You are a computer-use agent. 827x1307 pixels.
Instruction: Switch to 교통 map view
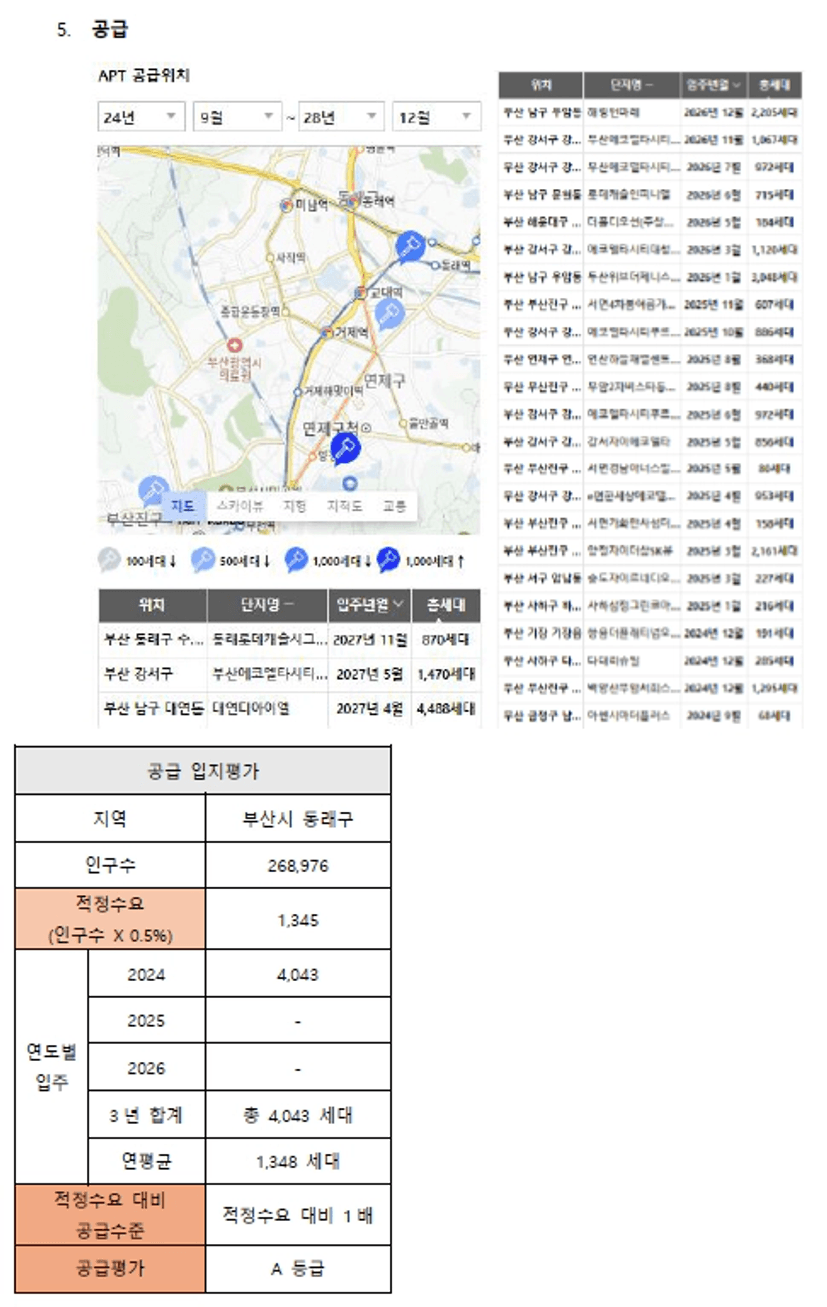tap(393, 506)
